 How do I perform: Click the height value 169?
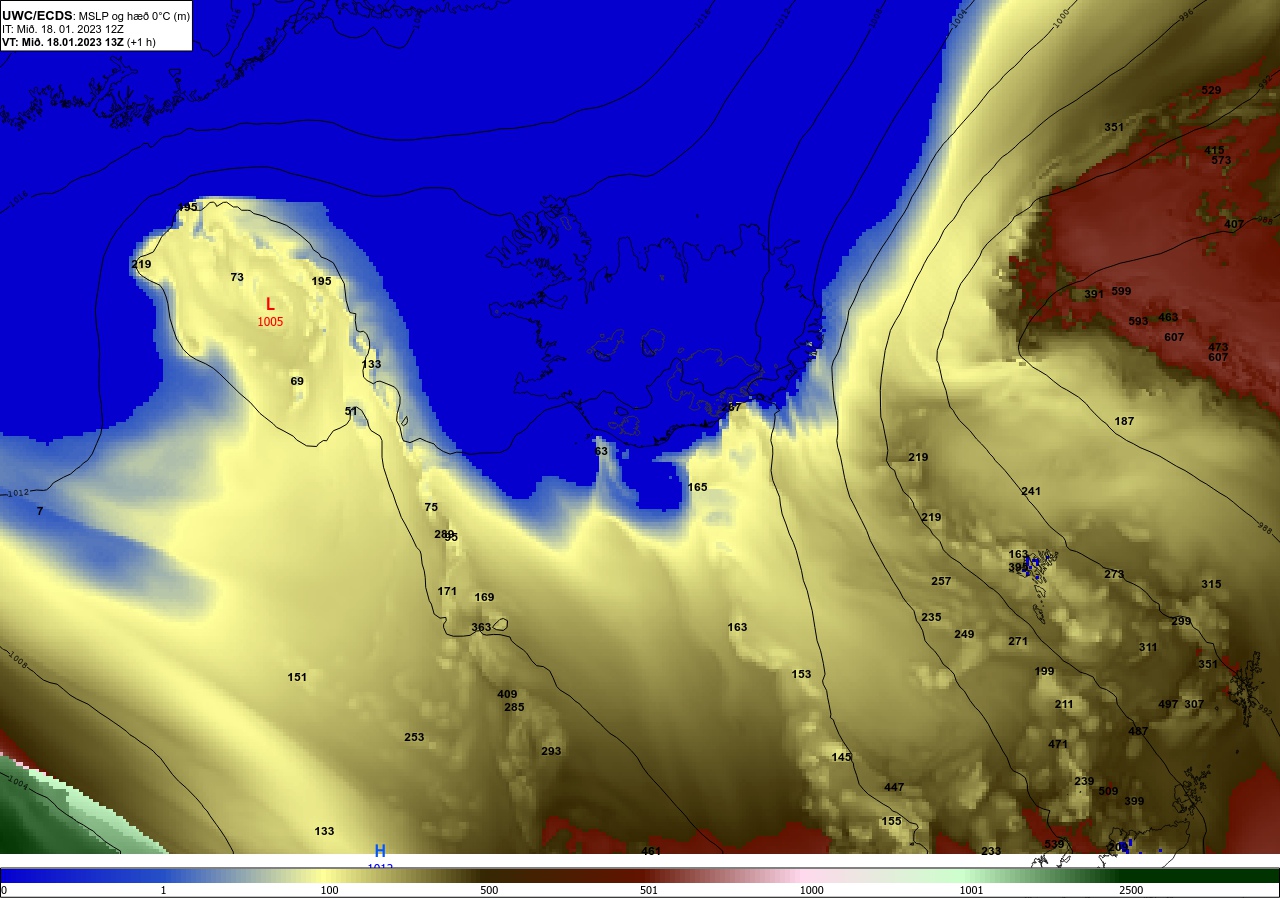[484, 598]
